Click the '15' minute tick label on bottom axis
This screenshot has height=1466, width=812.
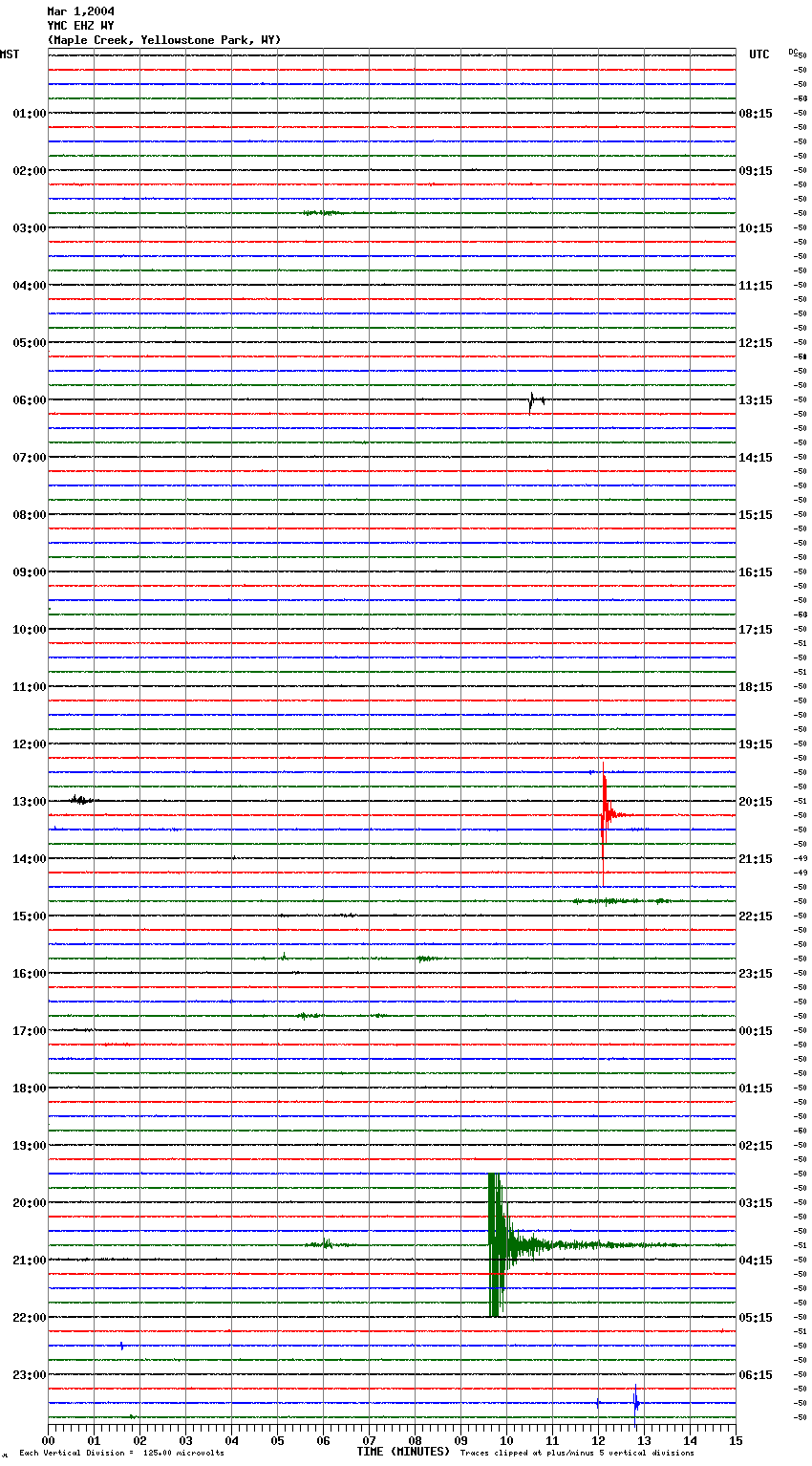[736, 1440]
